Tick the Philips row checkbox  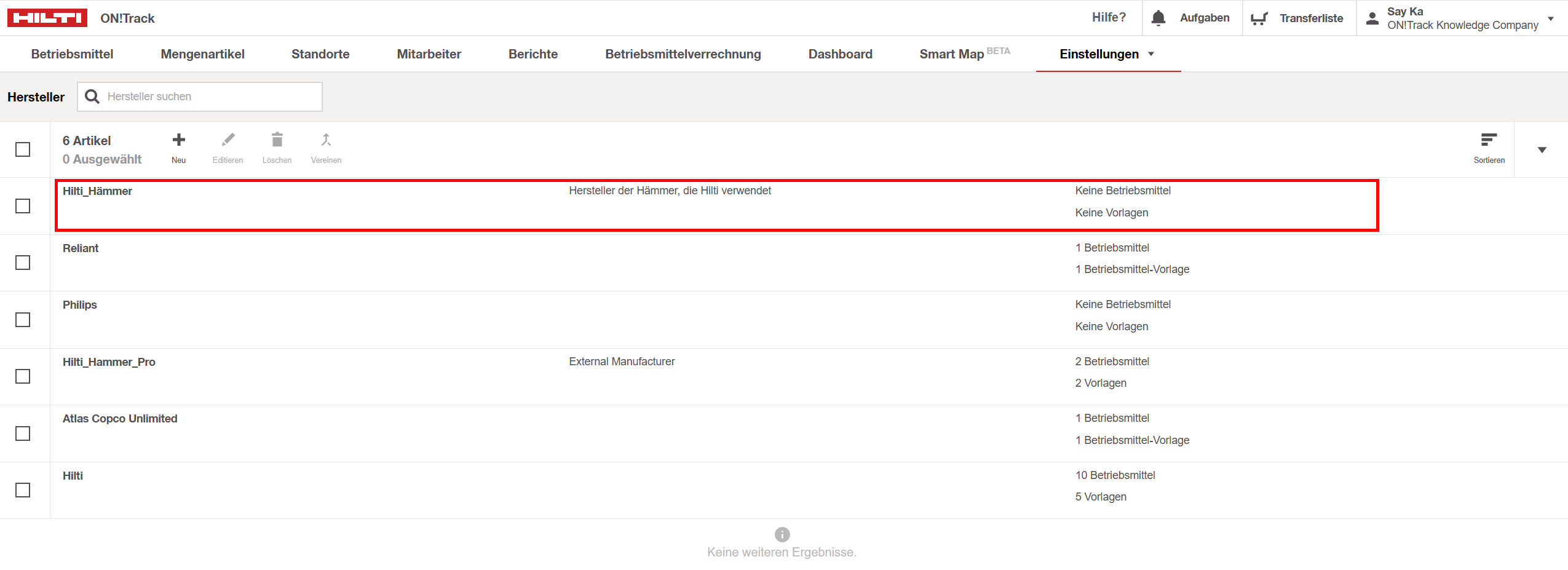tap(23, 320)
